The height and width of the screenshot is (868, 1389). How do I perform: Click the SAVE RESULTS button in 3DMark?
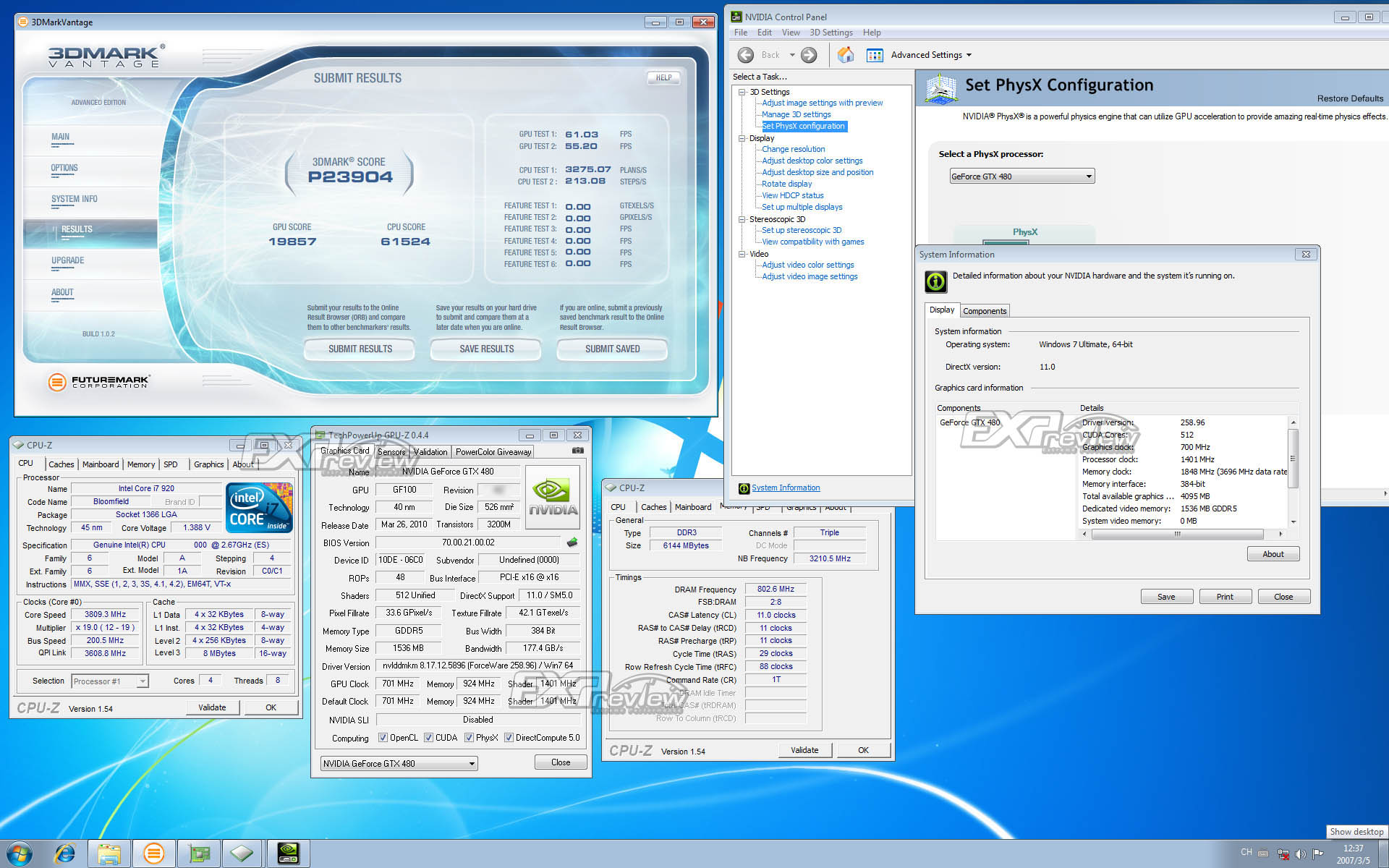click(x=486, y=349)
